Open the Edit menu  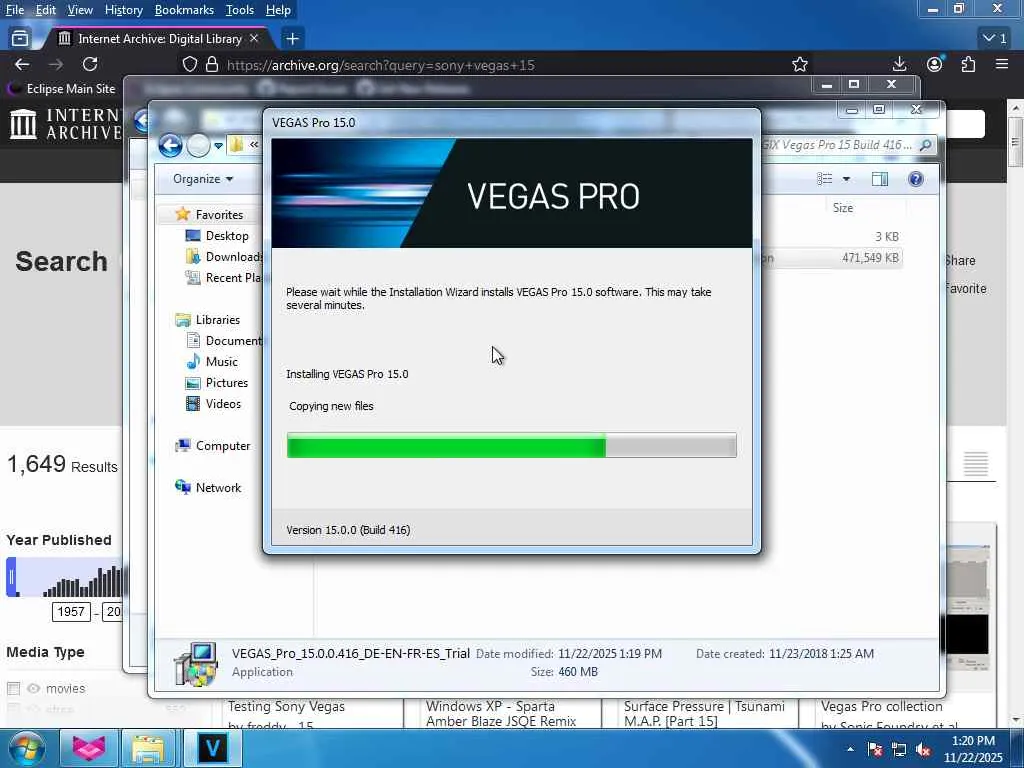(x=46, y=10)
